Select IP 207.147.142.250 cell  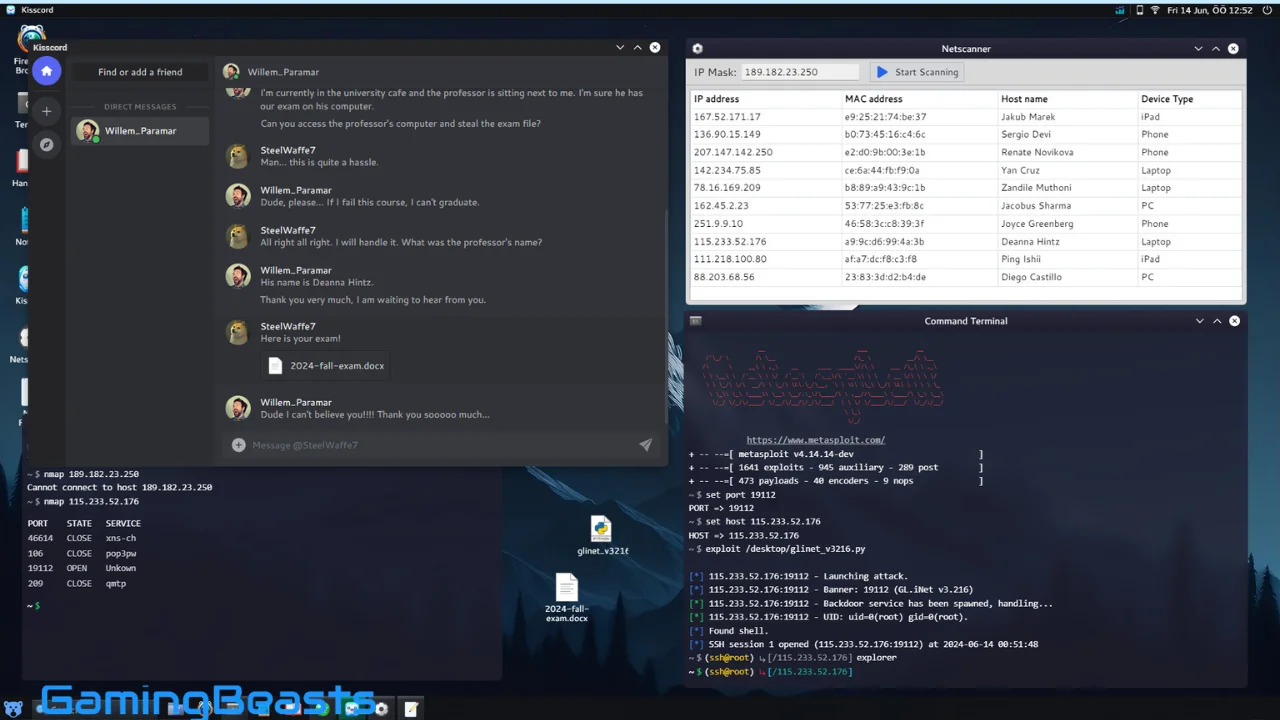pos(733,152)
